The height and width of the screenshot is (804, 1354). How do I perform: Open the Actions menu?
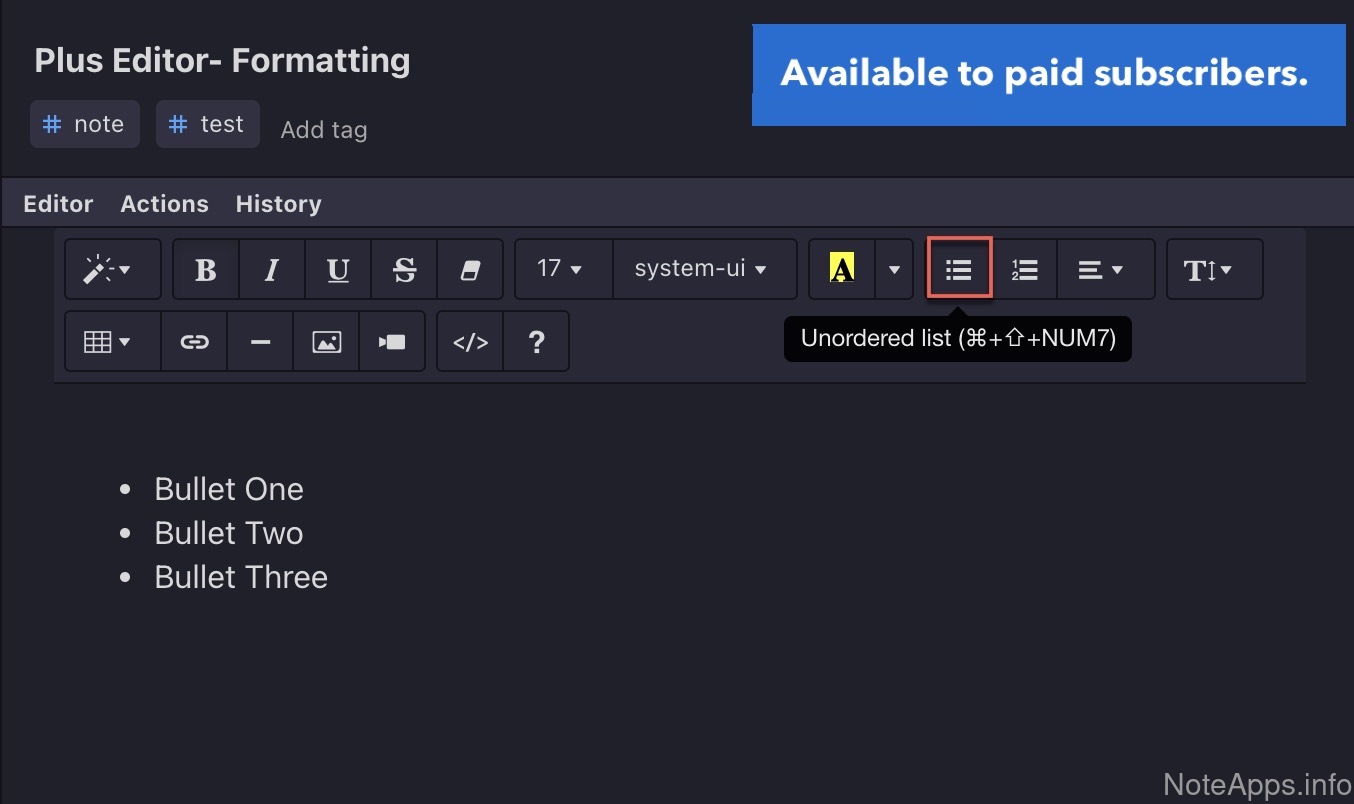point(164,204)
